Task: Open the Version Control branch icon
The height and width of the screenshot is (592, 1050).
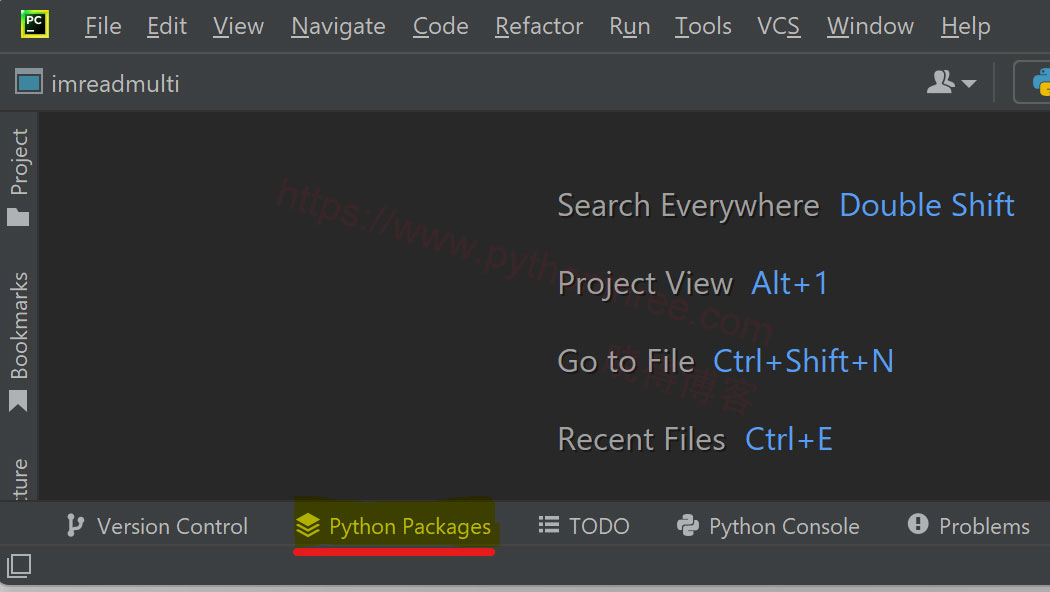Action: 73,525
